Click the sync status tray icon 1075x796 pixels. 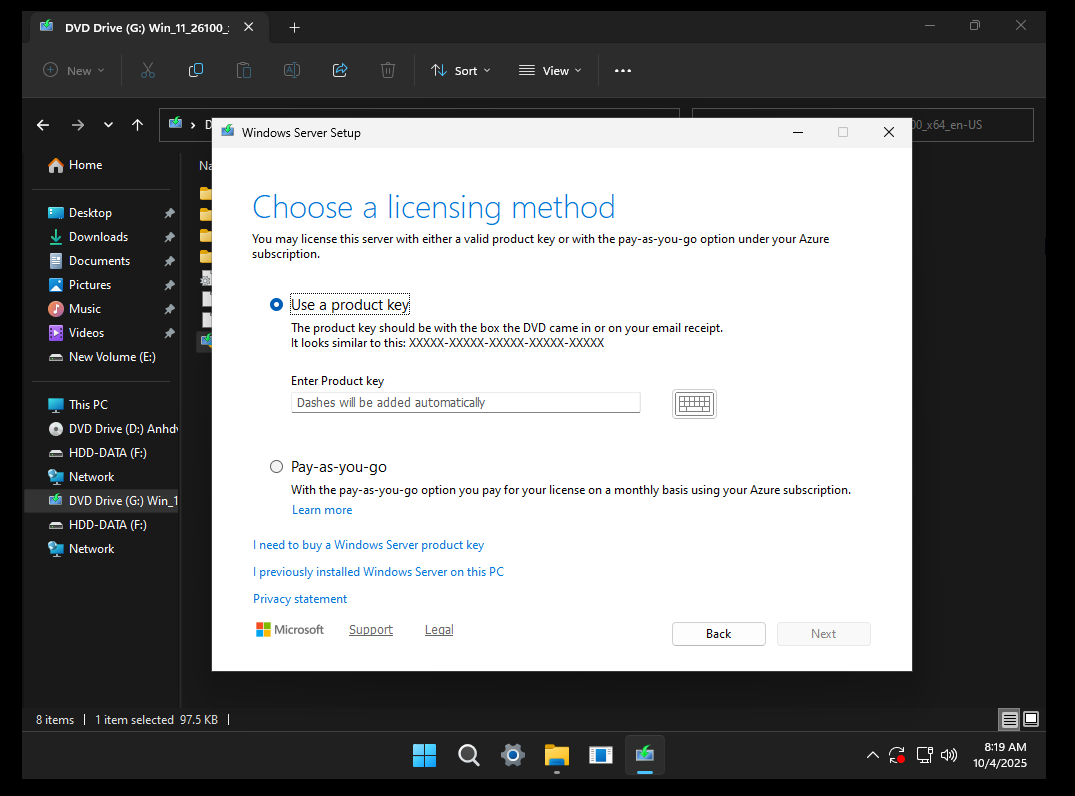tap(897, 756)
